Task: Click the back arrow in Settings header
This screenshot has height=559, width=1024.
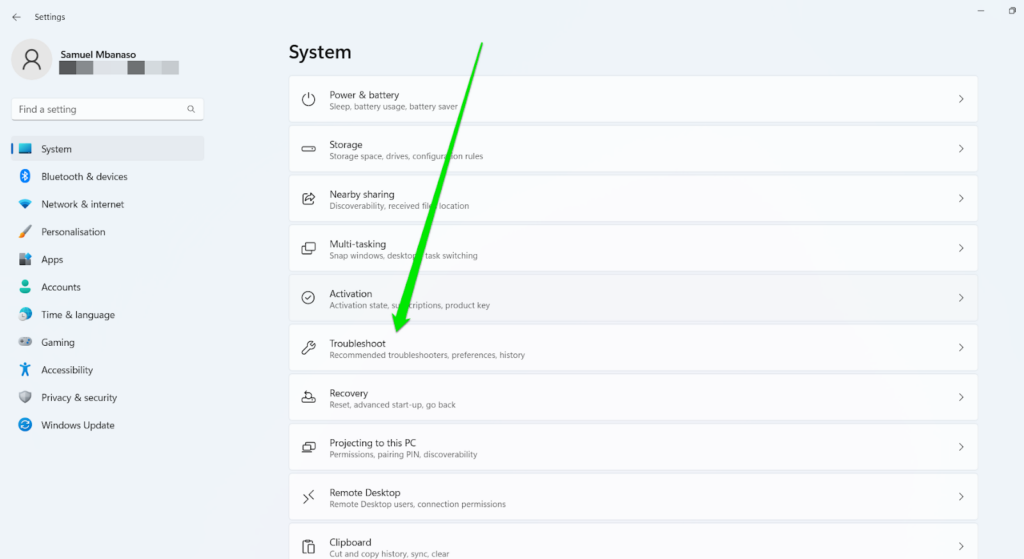Action: [x=16, y=17]
